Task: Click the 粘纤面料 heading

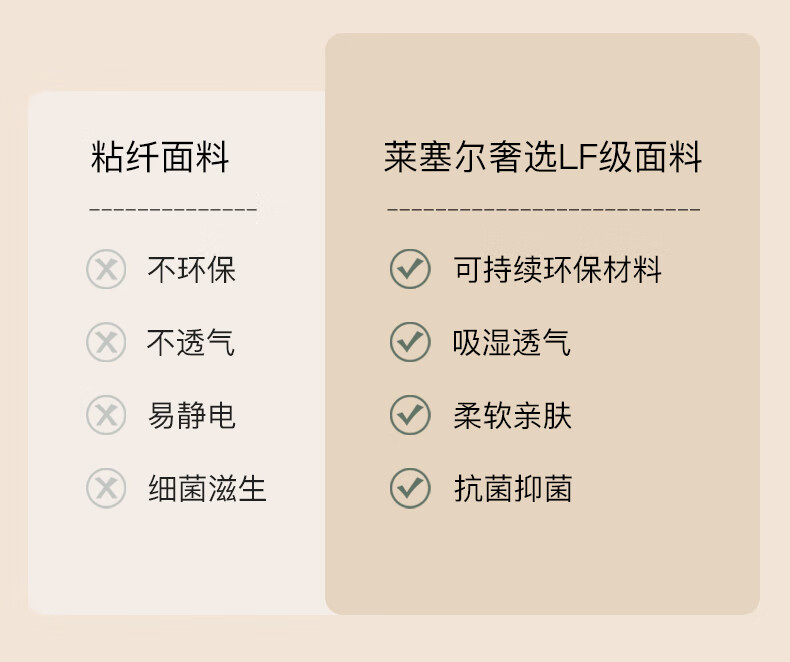Action: click(160, 158)
